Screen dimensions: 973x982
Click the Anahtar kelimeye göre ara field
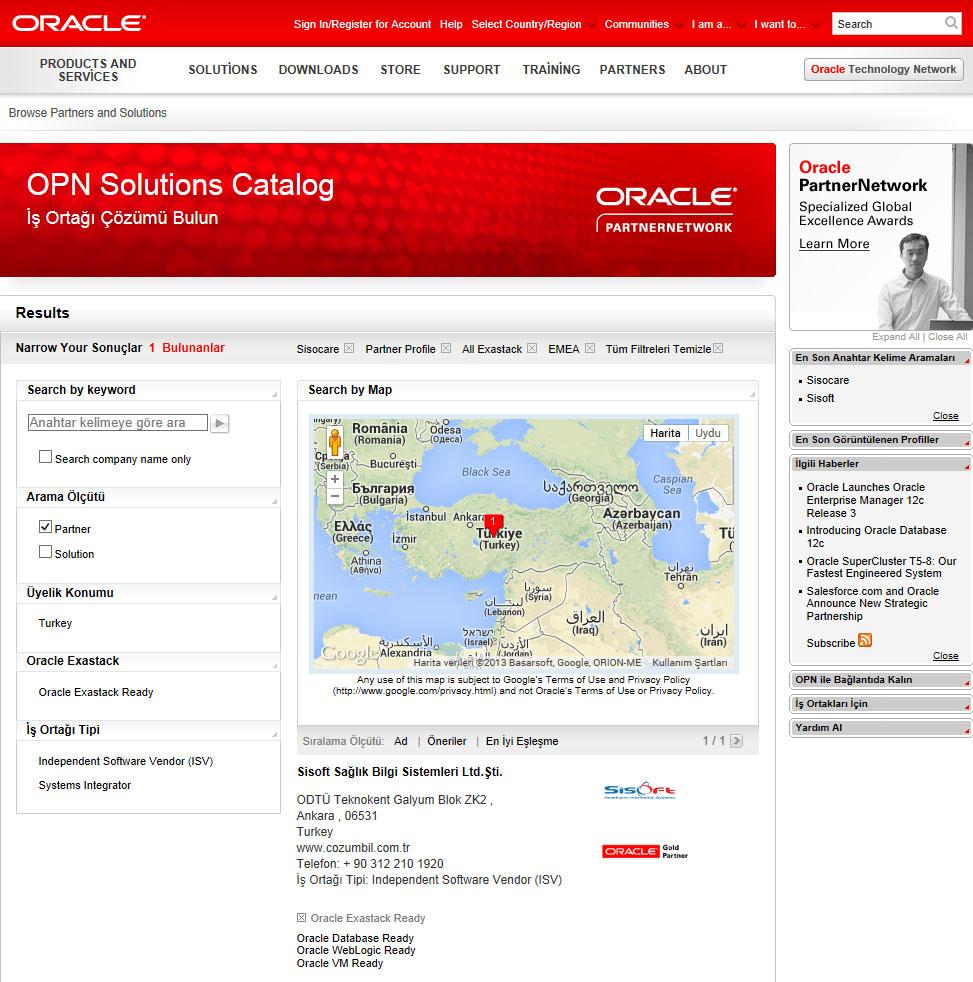(118, 423)
